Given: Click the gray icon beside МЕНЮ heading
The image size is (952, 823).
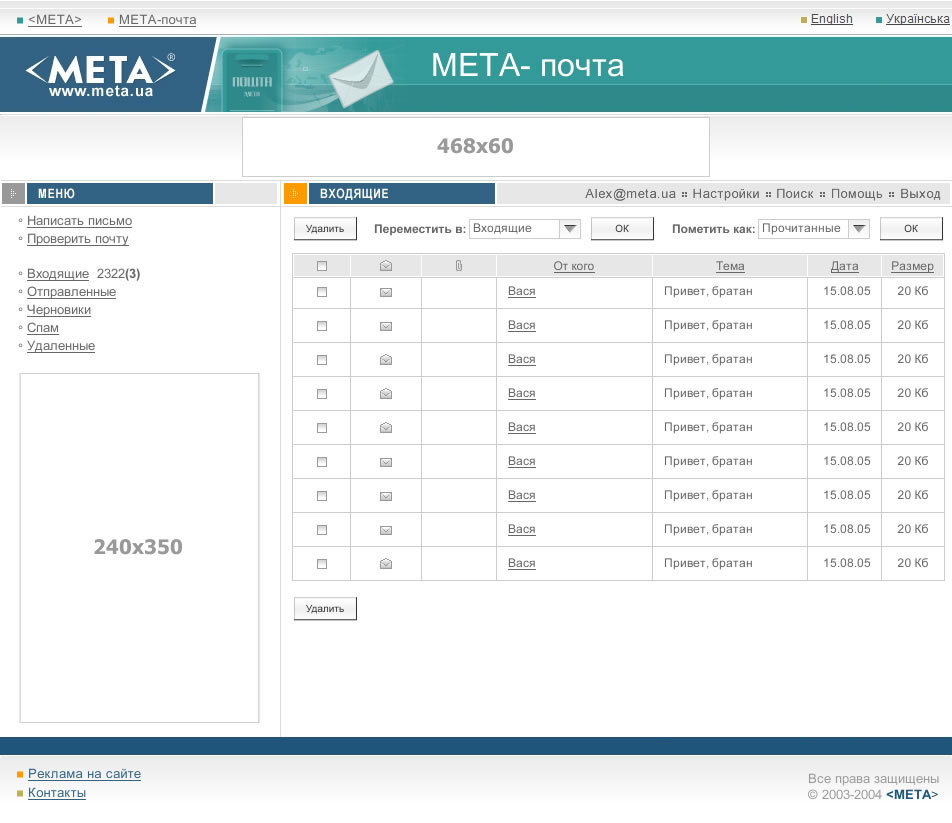Looking at the screenshot, I should (13, 194).
